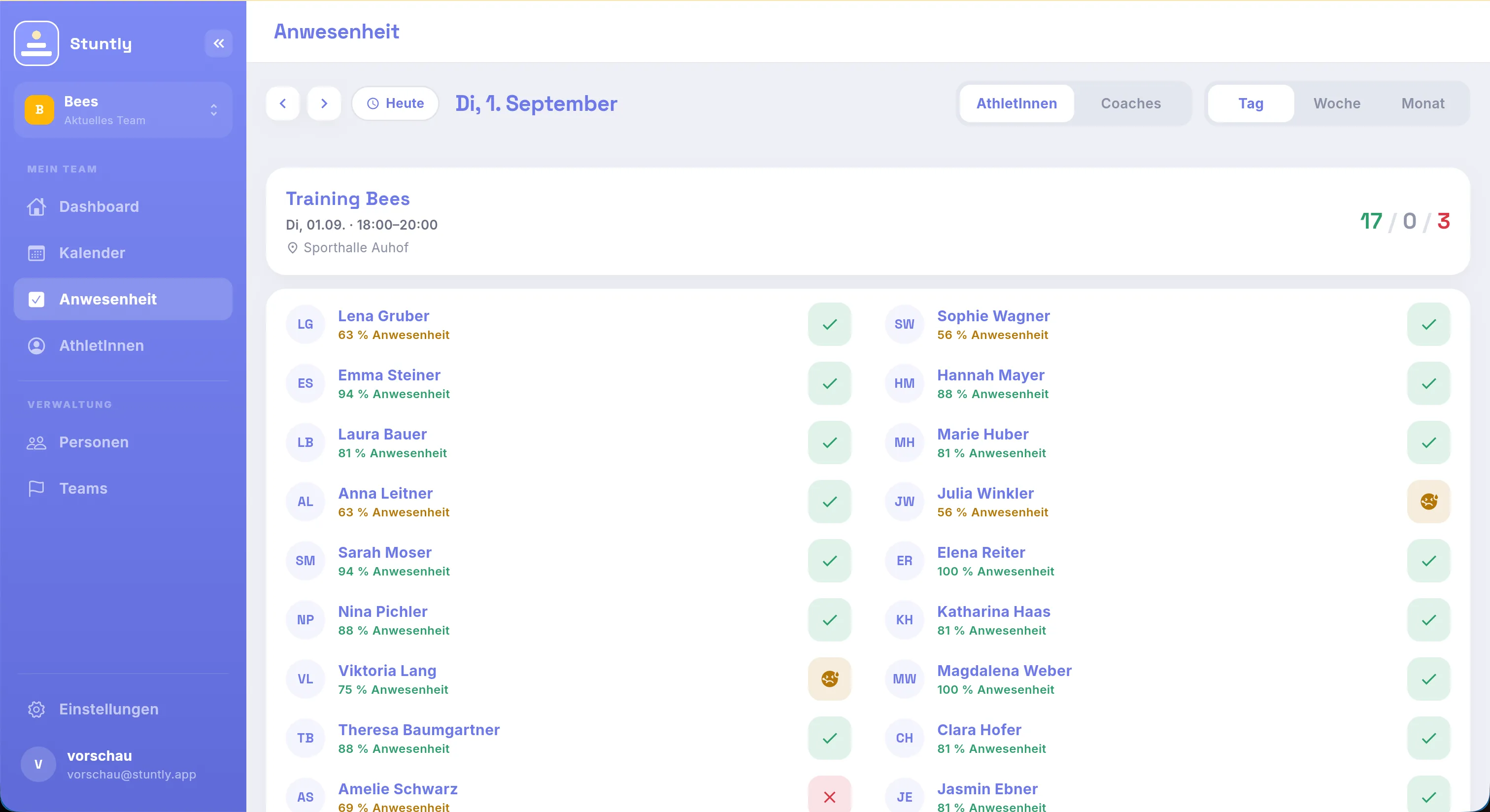The height and width of the screenshot is (812, 1490).
Task: Toggle attendance check for Lena Gruber
Action: pos(829,324)
